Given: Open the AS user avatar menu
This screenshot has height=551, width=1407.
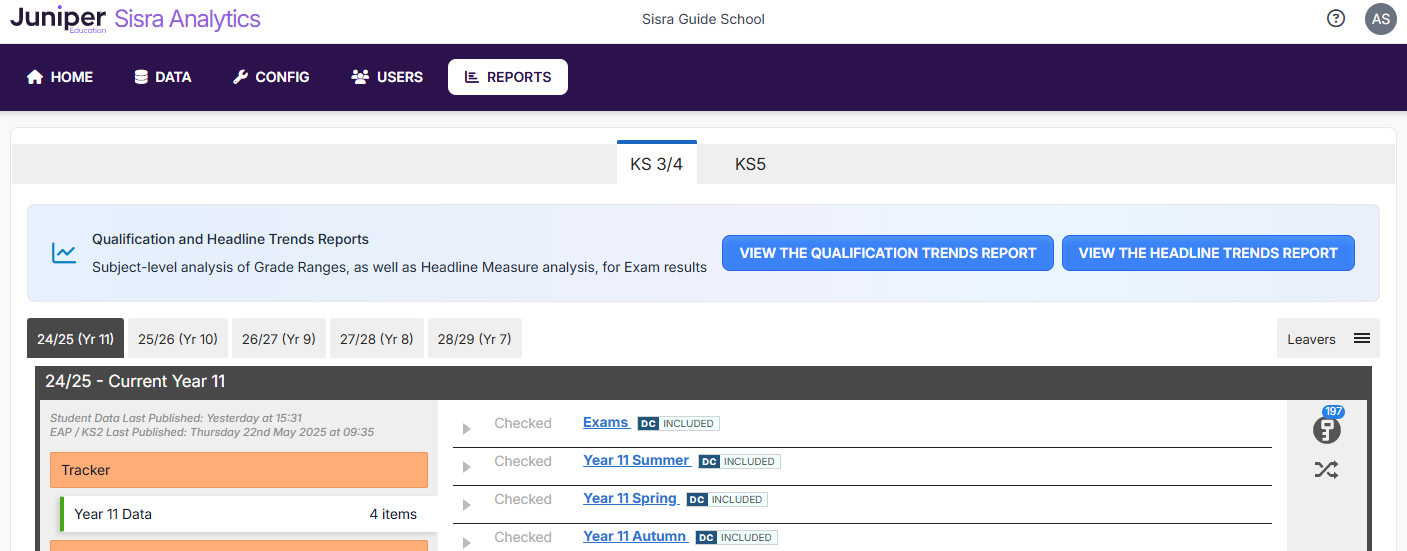Looking at the screenshot, I should (1380, 19).
